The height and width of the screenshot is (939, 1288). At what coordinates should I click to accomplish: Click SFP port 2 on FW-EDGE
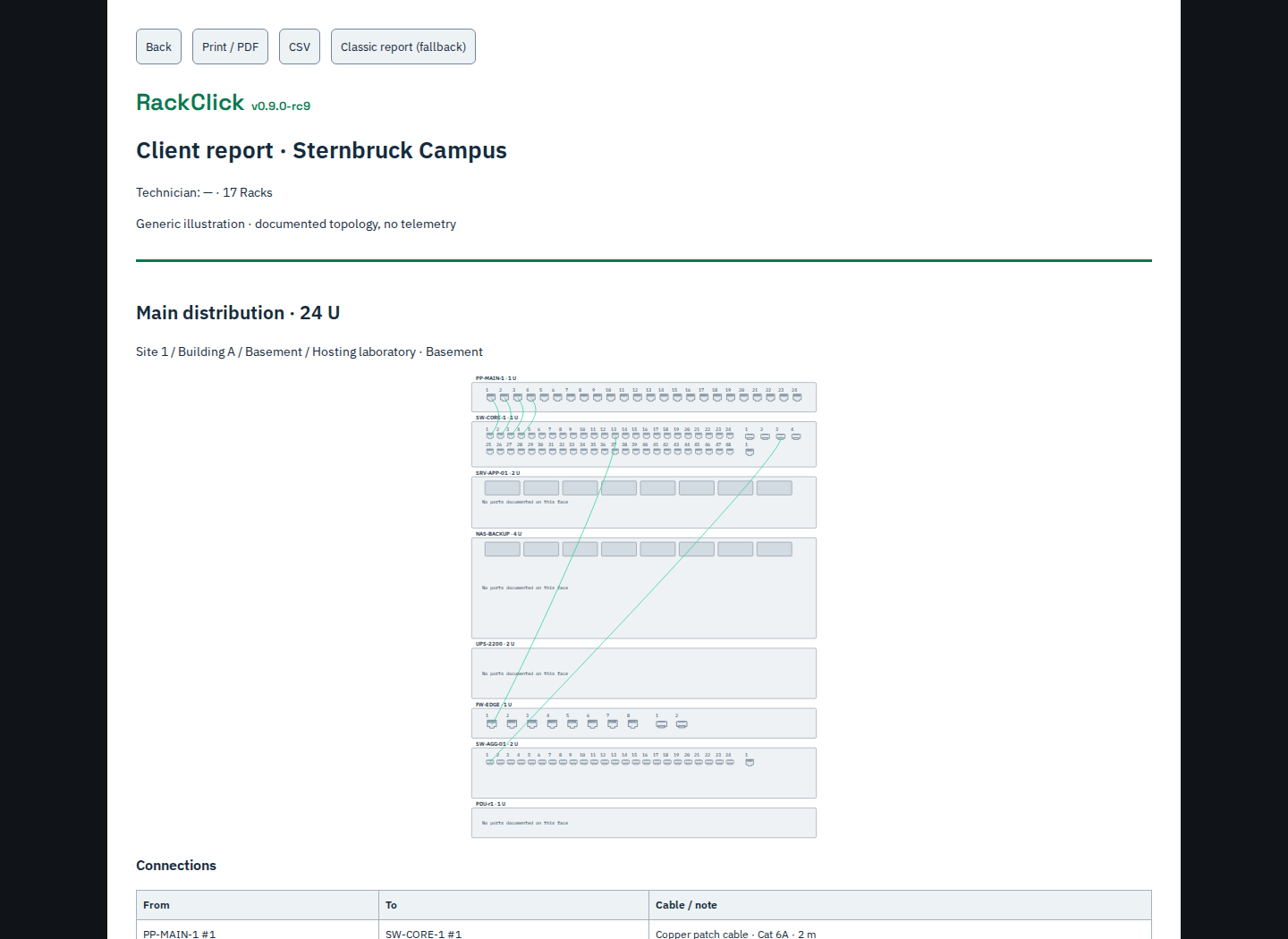682,724
